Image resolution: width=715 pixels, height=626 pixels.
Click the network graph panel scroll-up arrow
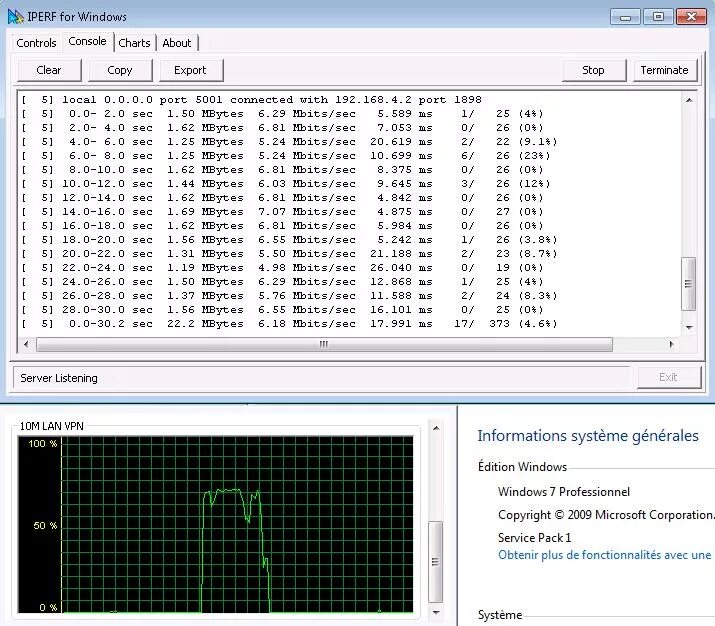[436, 428]
